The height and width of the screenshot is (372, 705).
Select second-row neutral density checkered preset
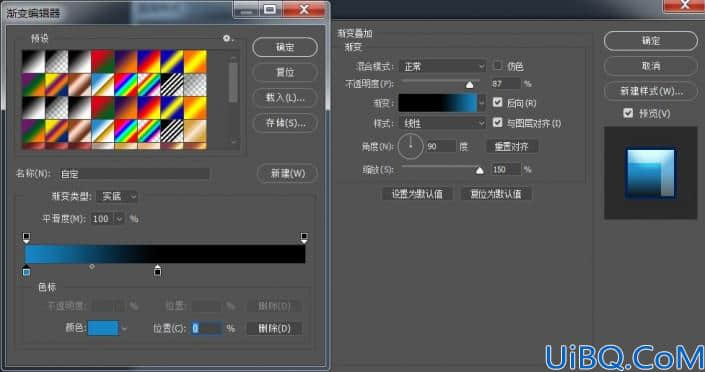195,85
